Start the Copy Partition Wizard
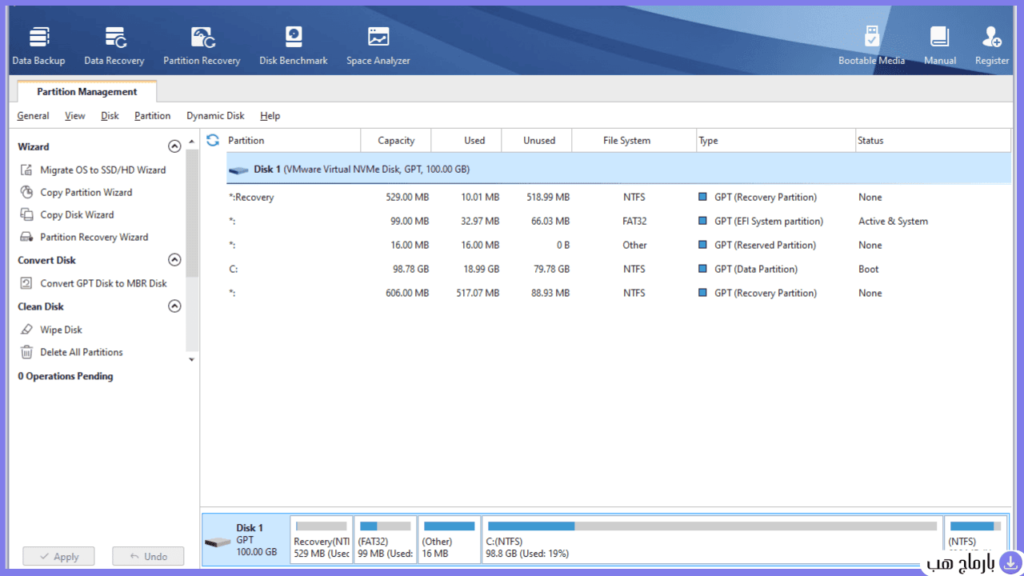 click(86, 192)
